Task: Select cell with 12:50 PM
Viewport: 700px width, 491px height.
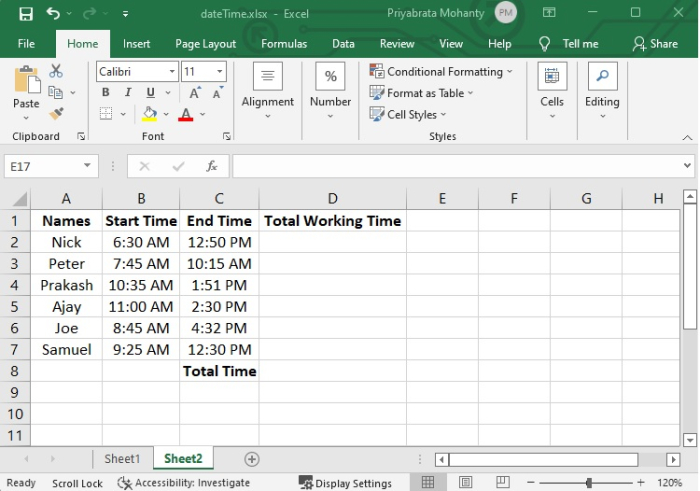Action: coord(219,242)
